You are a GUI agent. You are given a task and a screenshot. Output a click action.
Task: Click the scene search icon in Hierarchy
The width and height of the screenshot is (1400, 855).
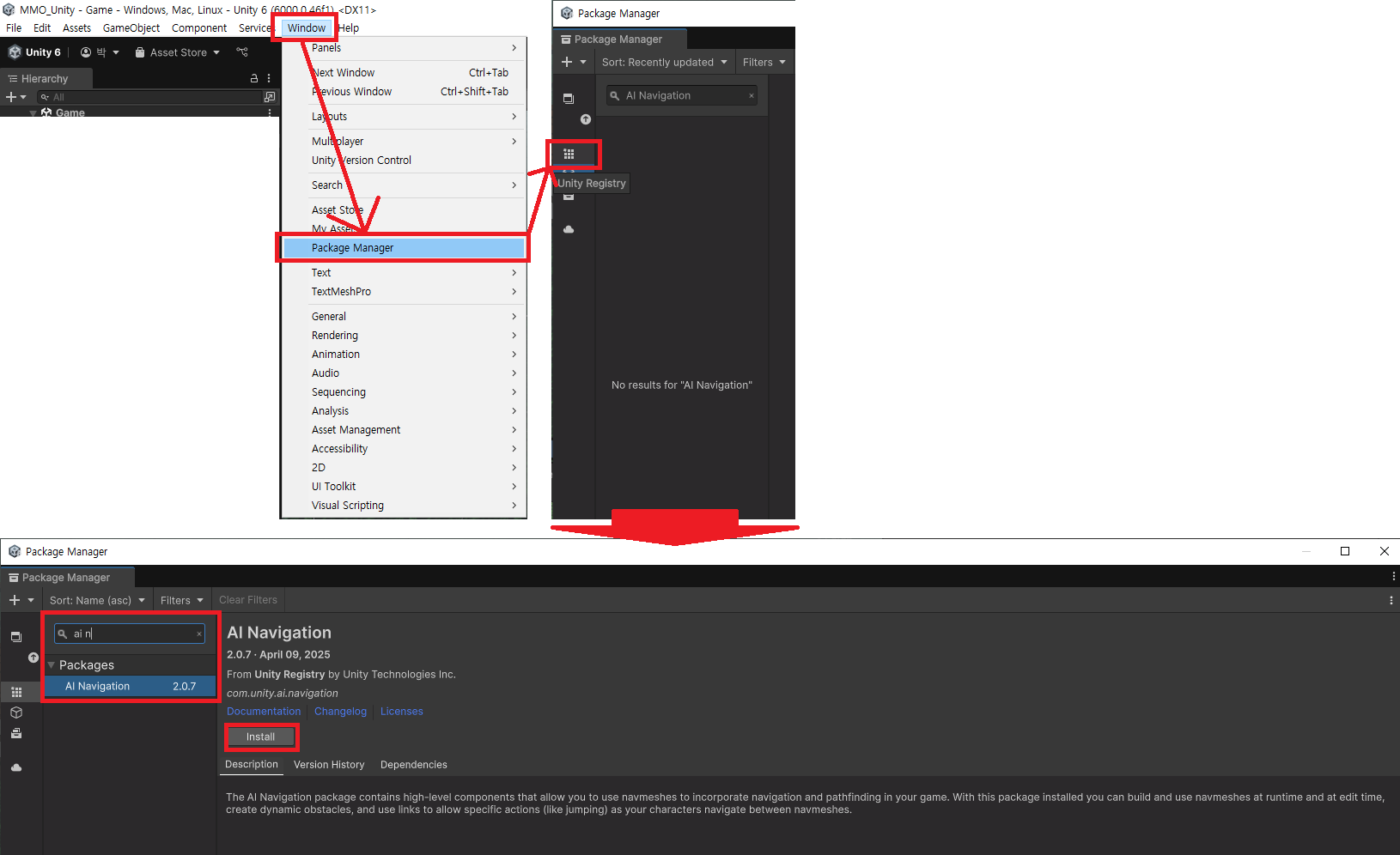pos(270,97)
